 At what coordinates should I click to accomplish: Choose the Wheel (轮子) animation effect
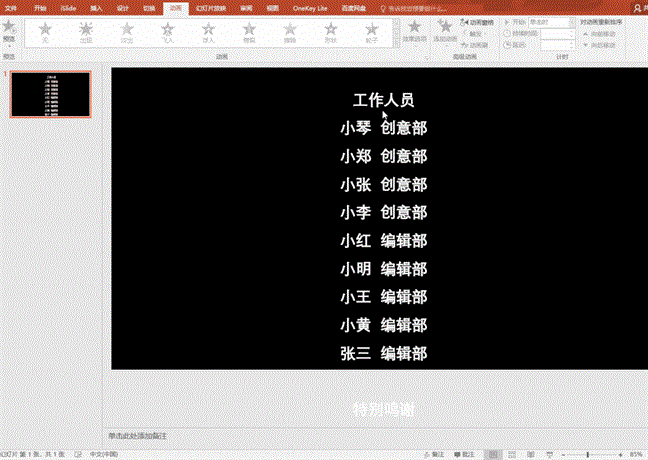tap(372, 31)
